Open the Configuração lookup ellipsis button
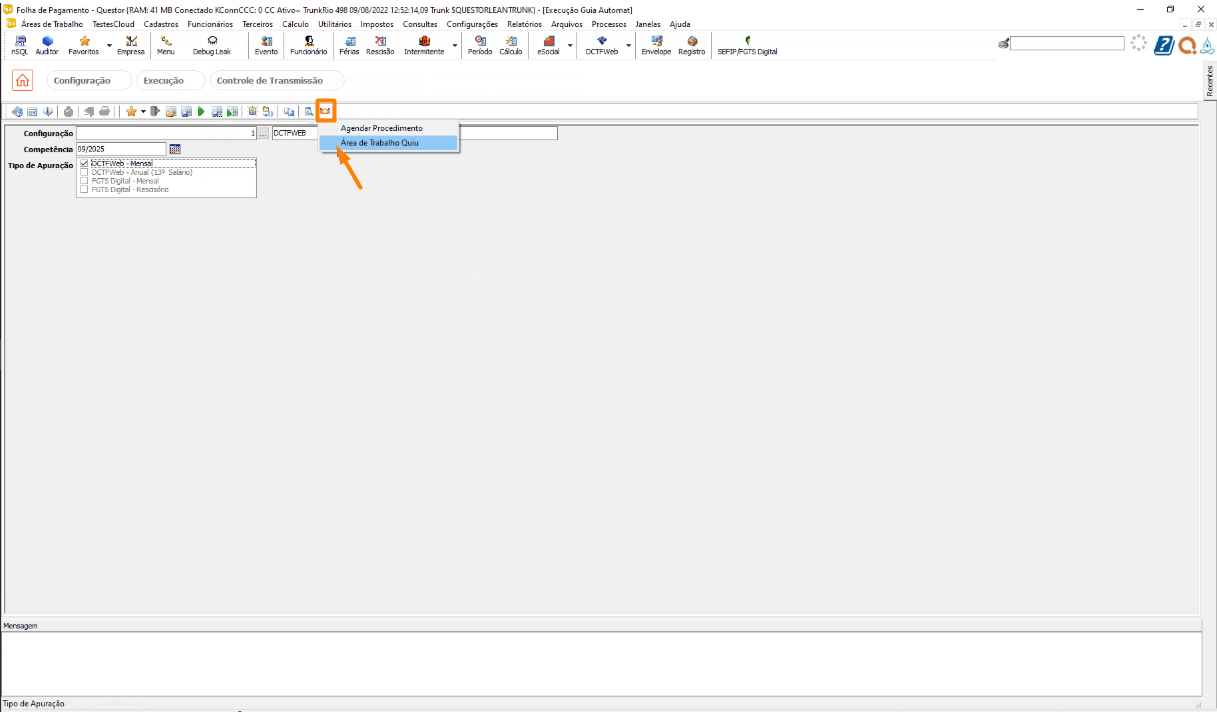1217x712 pixels. tap(263, 133)
